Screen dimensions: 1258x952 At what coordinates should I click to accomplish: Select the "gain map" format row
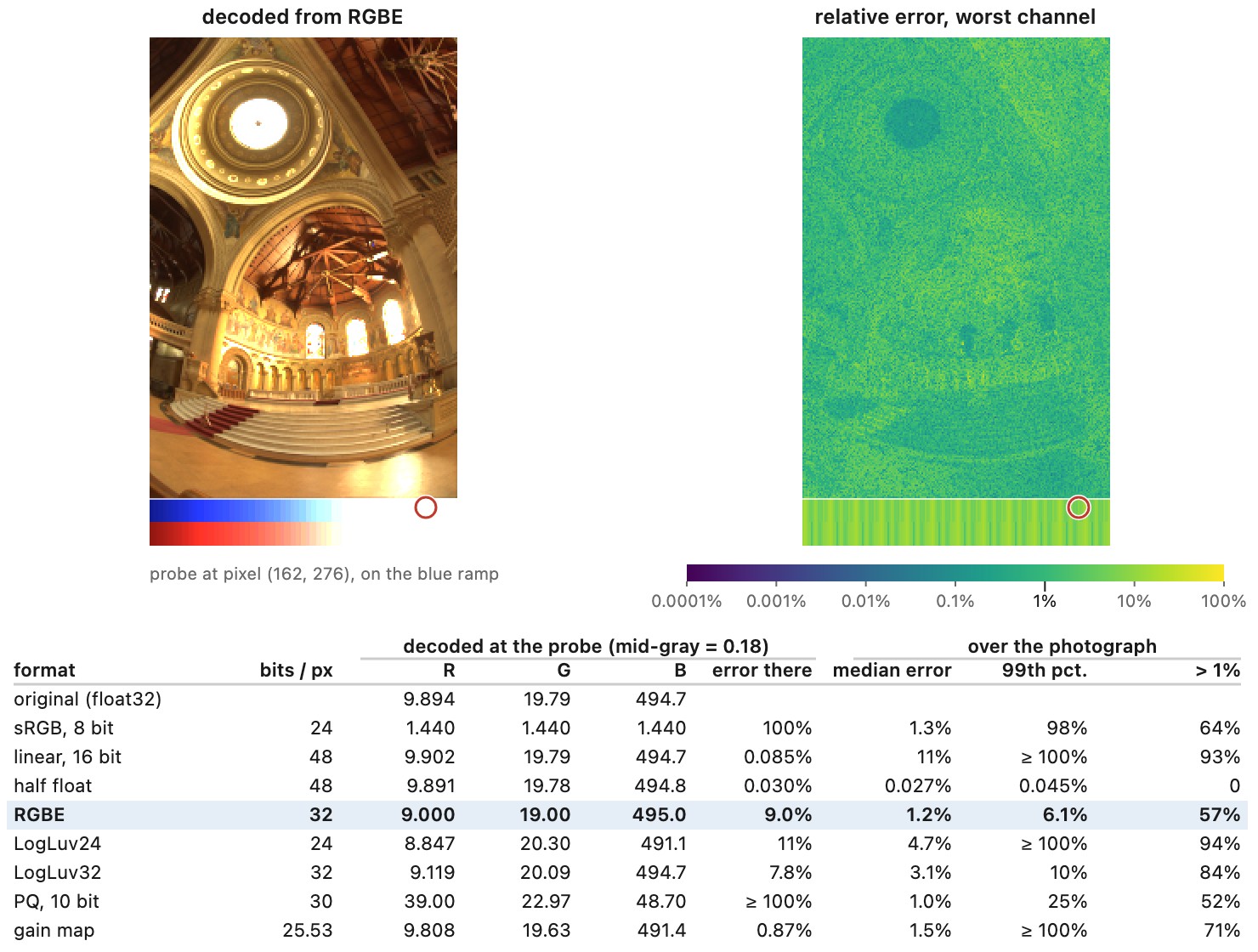[627, 931]
